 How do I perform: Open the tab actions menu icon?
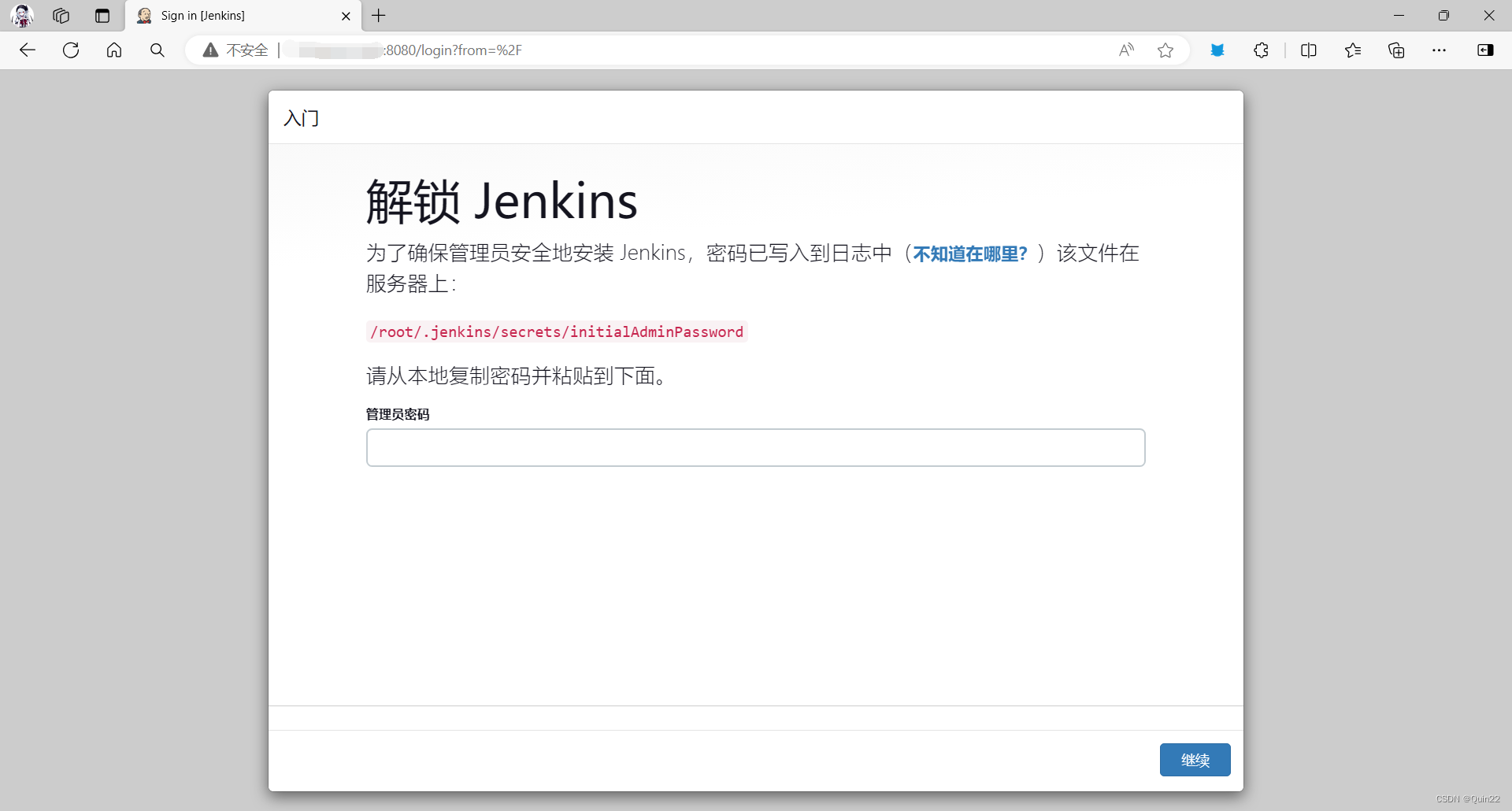coord(102,15)
